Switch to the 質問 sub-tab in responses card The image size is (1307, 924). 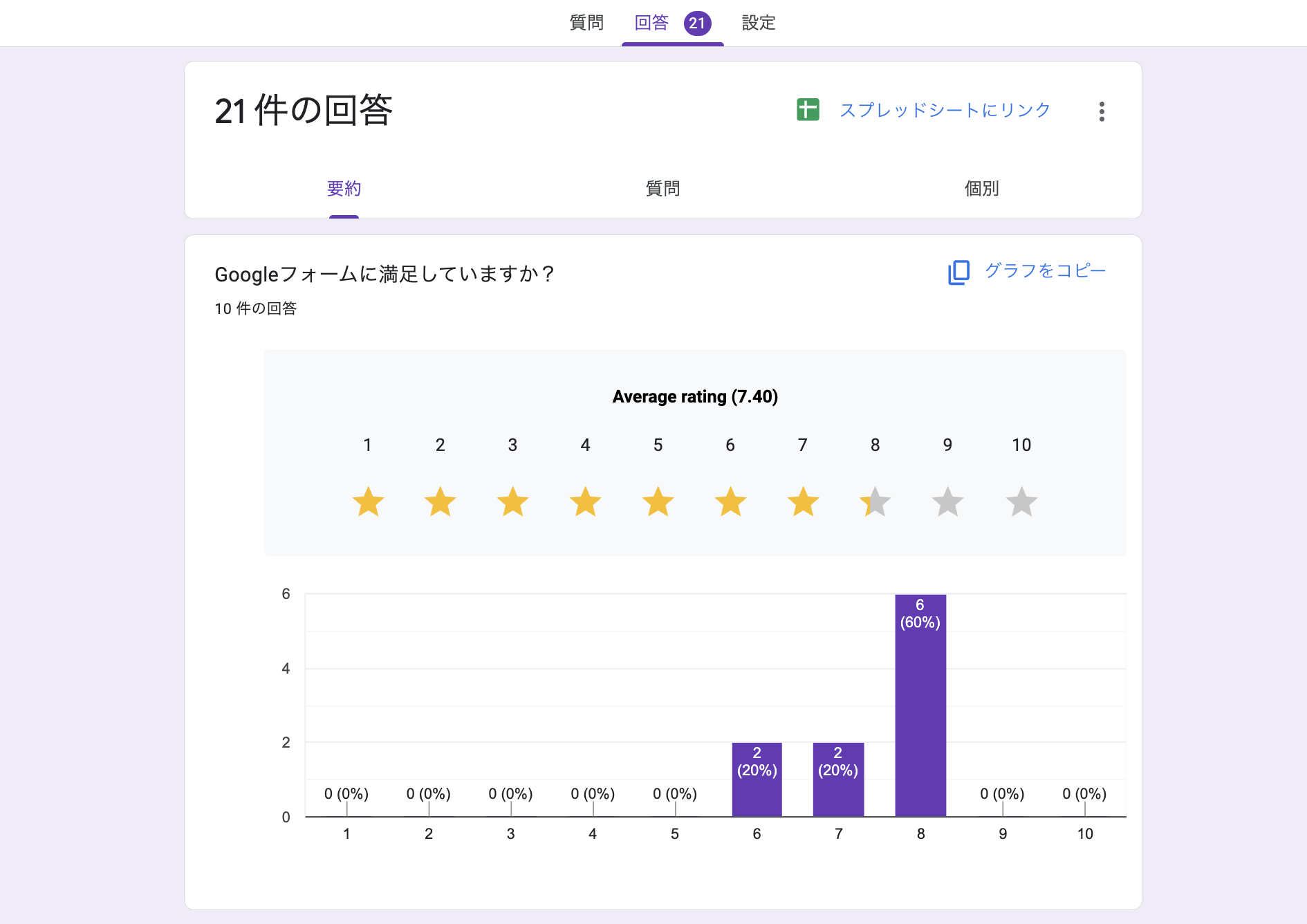point(662,188)
